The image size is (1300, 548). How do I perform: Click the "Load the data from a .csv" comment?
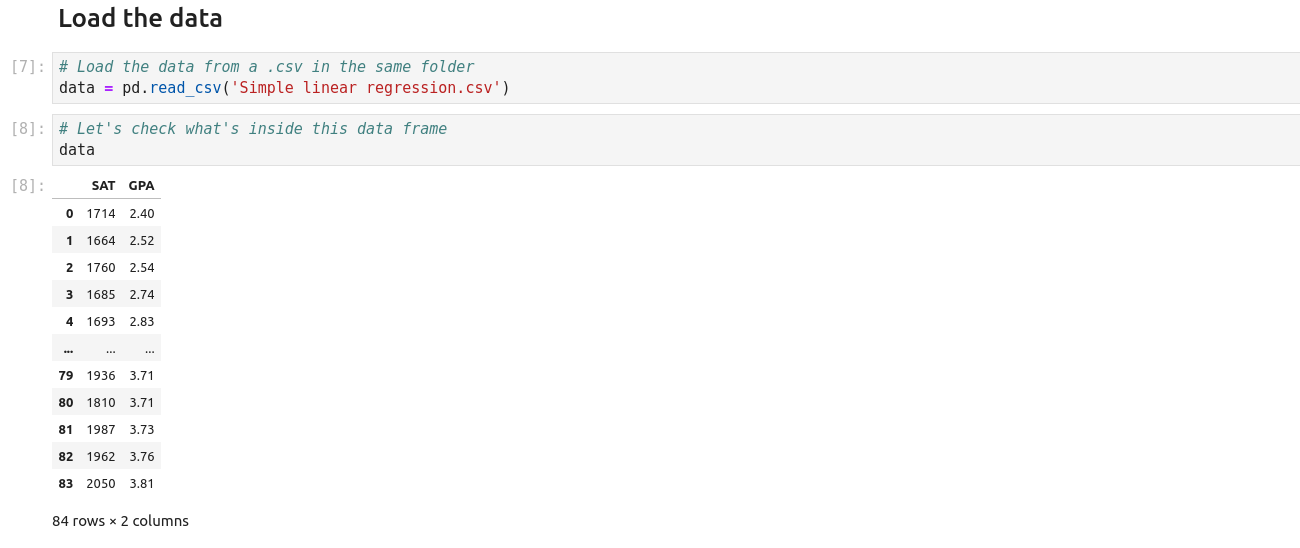tap(266, 67)
